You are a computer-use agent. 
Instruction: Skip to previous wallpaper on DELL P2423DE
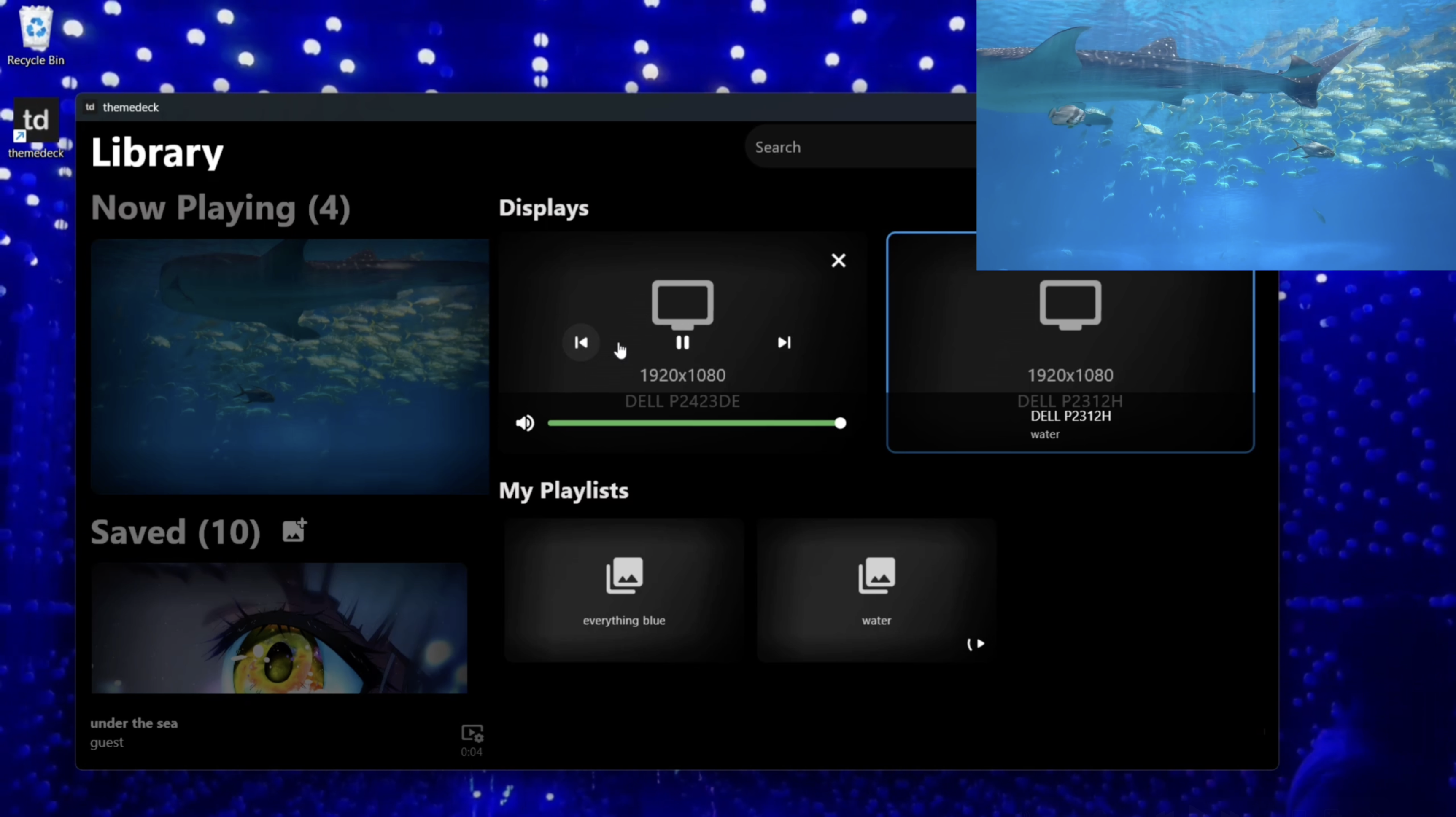[581, 342]
